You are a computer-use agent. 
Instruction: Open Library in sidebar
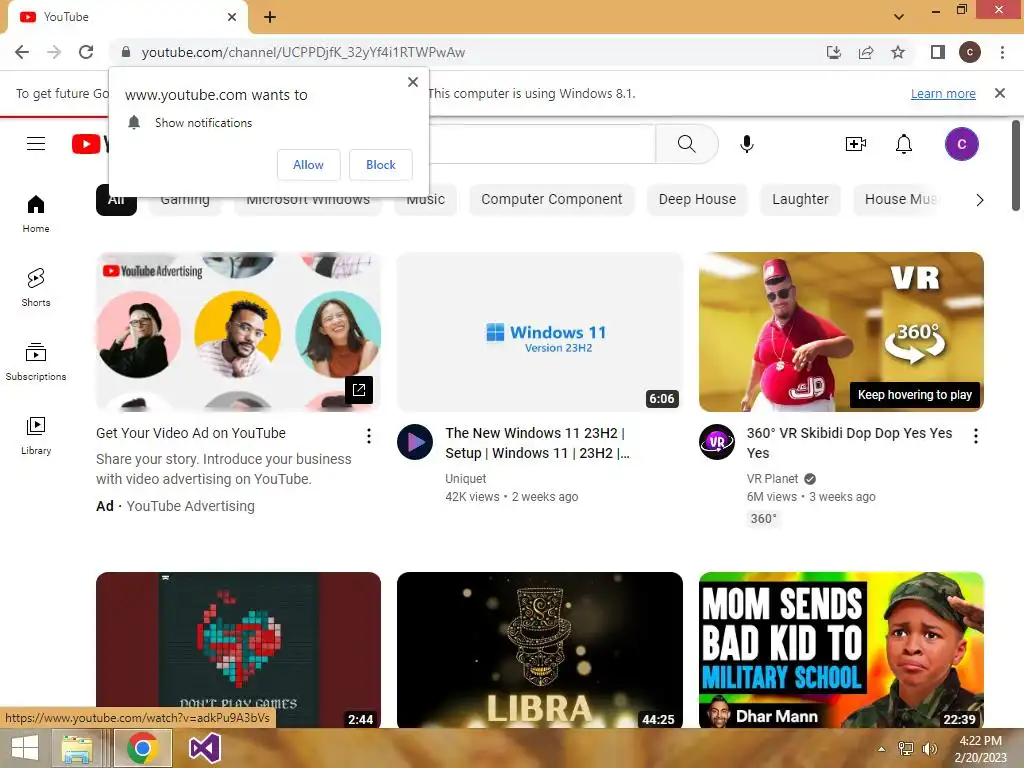point(36,436)
